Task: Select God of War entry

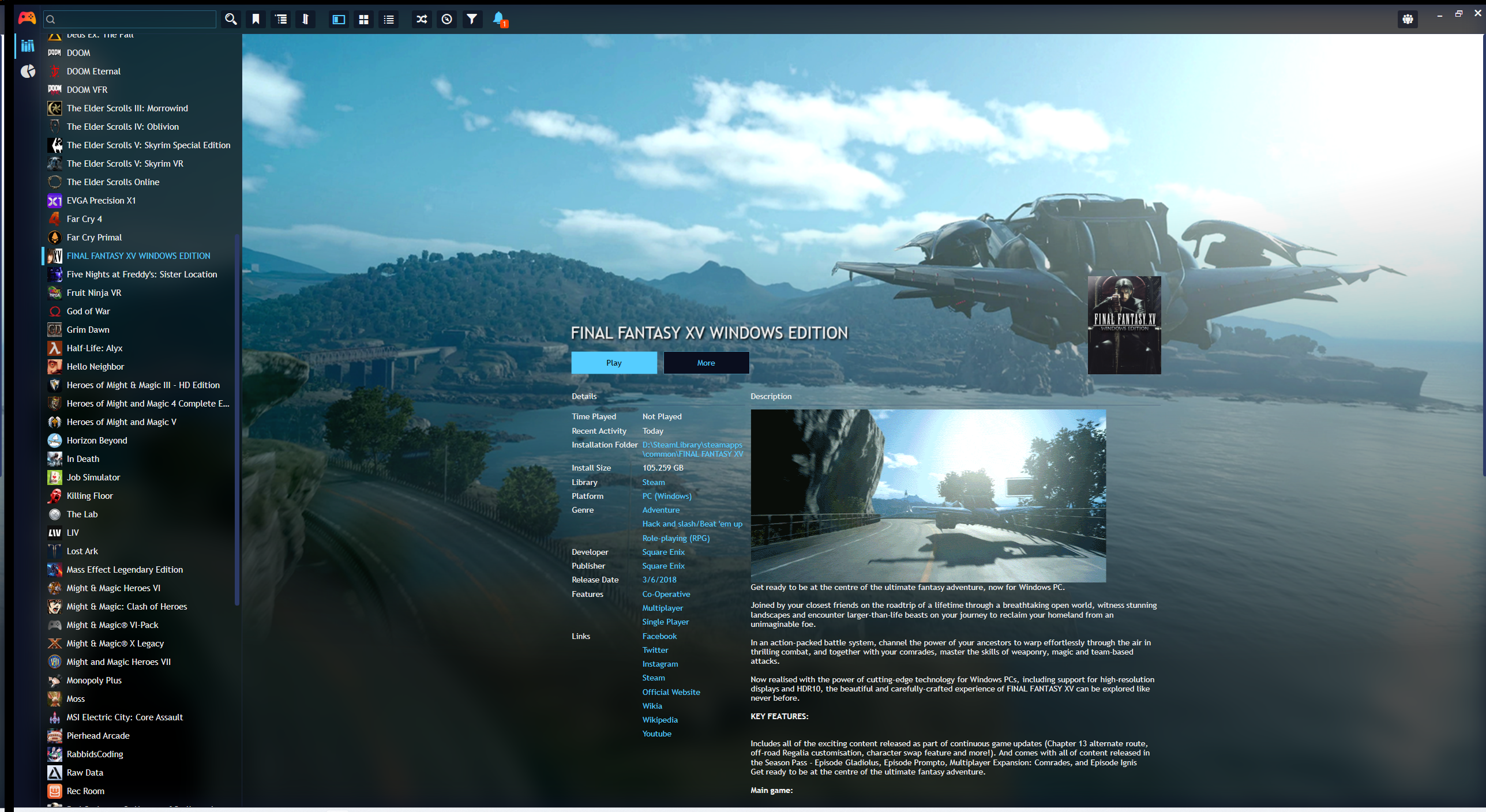Action: pyautogui.click(x=141, y=311)
